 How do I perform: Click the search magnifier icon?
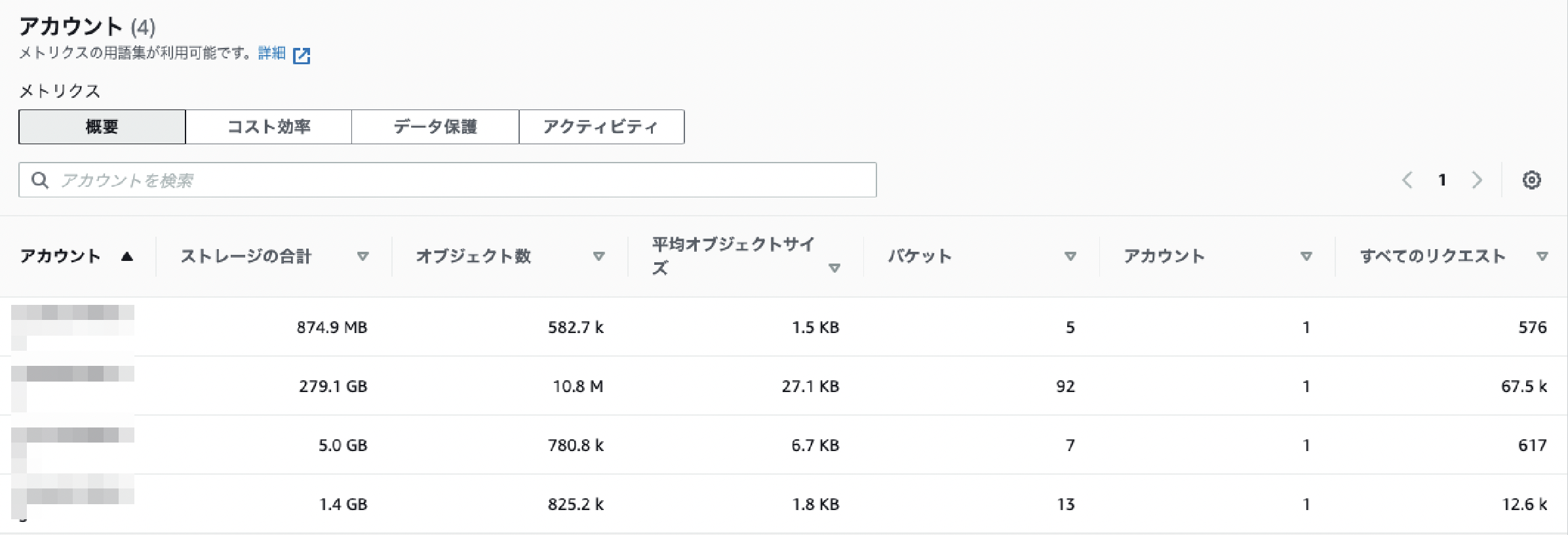(40, 180)
